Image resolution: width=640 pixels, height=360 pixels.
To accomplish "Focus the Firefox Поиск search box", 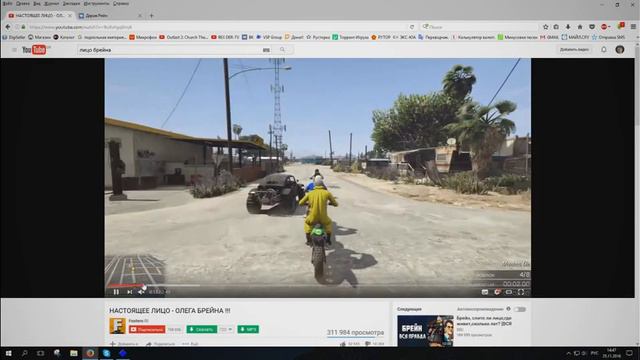I will 479,27.
